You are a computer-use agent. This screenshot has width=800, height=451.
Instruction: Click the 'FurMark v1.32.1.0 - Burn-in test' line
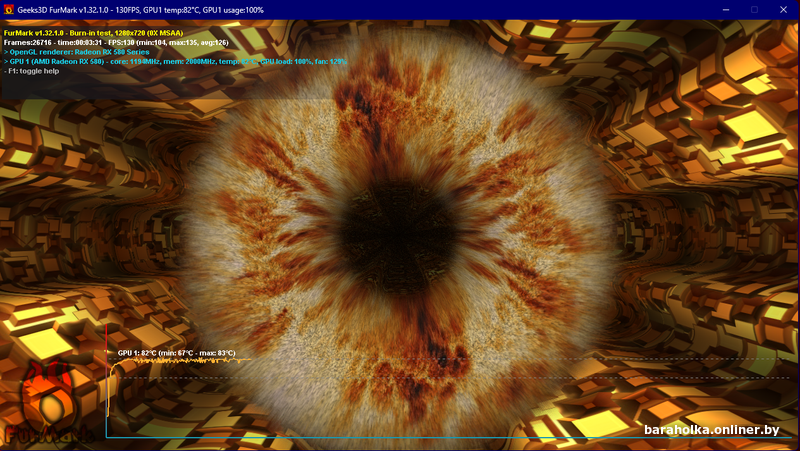pyautogui.click(x=93, y=33)
